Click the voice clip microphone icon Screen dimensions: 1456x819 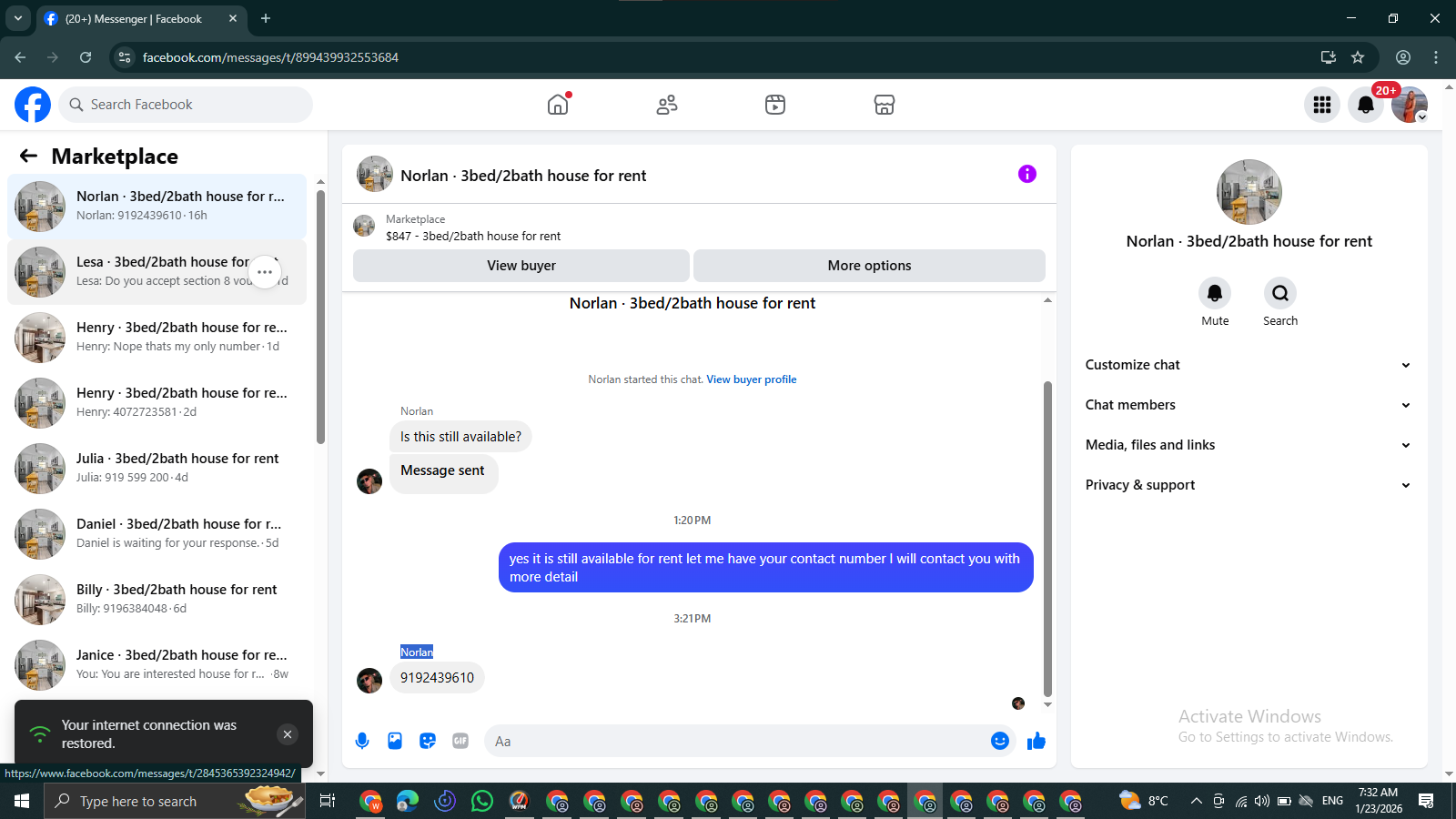362,741
